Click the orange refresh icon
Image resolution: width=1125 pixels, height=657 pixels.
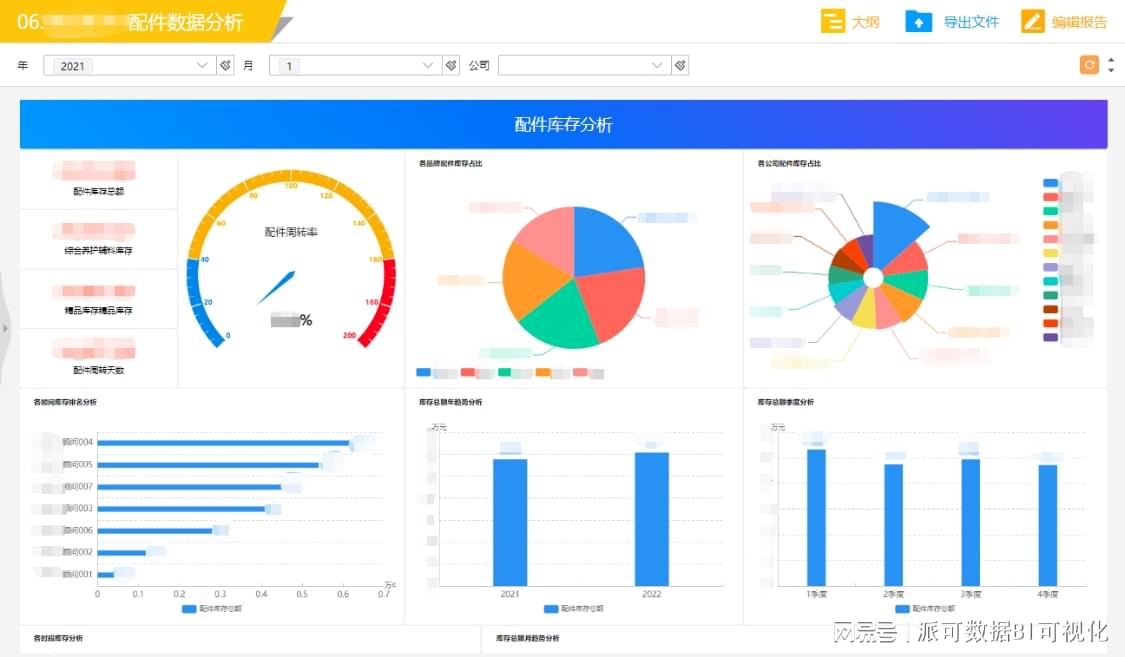tap(1088, 64)
